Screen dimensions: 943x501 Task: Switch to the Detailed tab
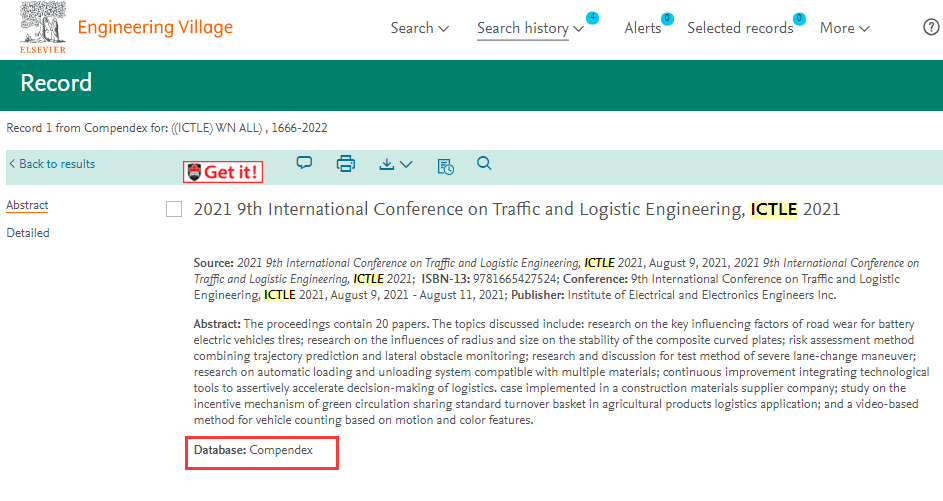pyautogui.click(x=28, y=233)
